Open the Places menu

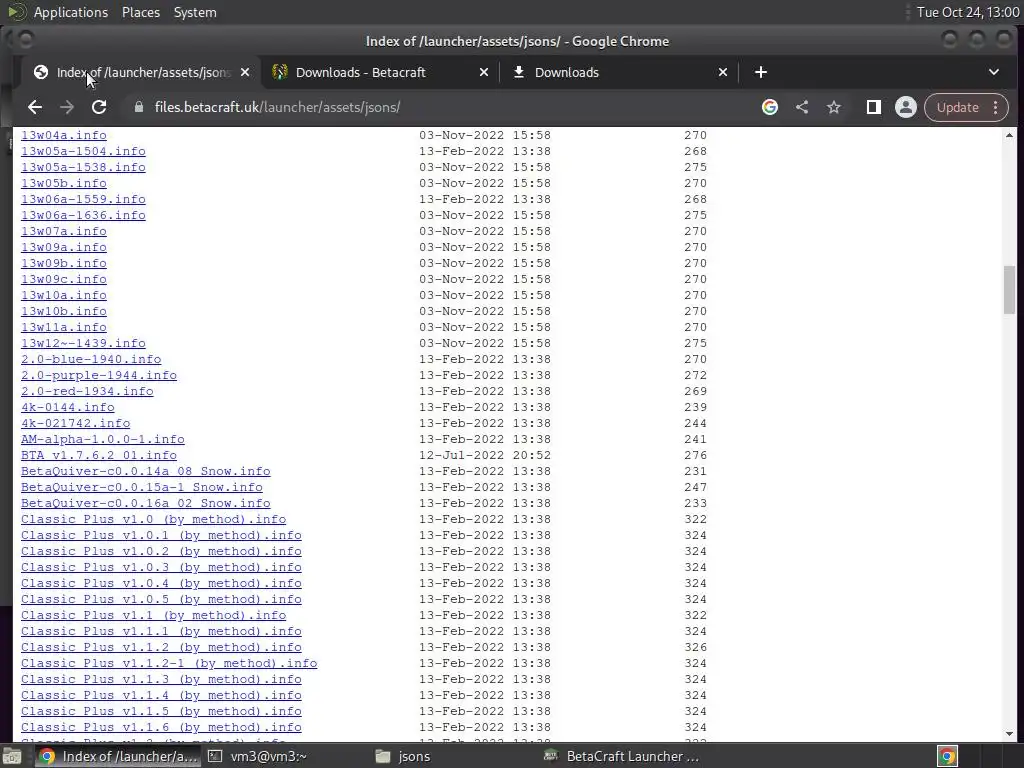(141, 12)
